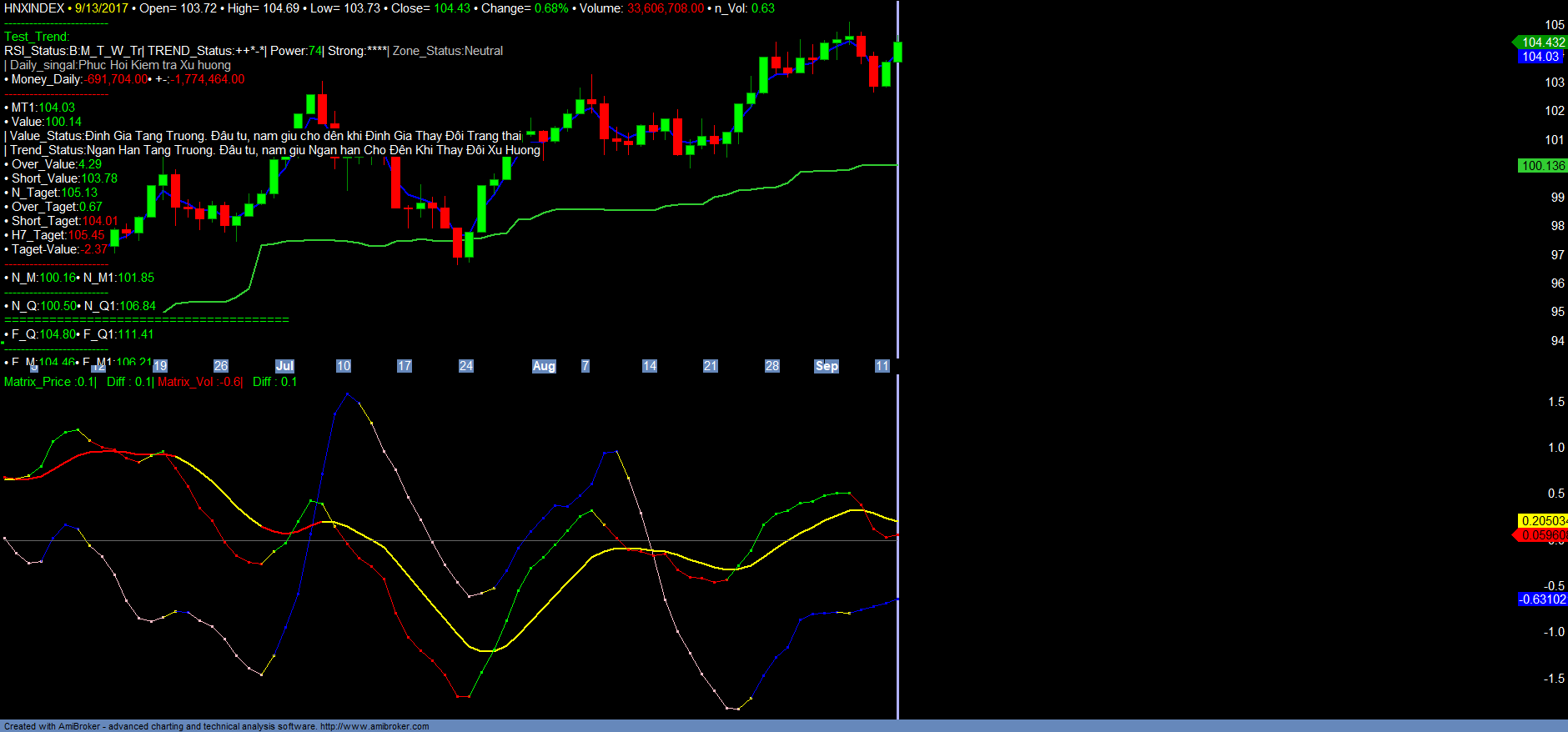The width and height of the screenshot is (1568, 732).
Task: Click the Zone_Status:Neutral text
Action: (448, 51)
